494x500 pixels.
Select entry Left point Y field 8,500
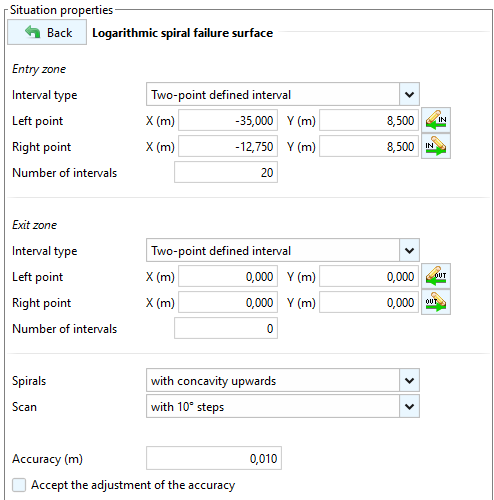[x=369, y=120]
